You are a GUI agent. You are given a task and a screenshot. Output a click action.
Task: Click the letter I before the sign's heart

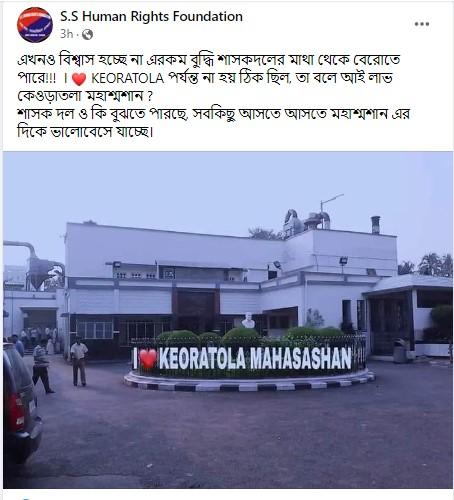click(x=135, y=359)
